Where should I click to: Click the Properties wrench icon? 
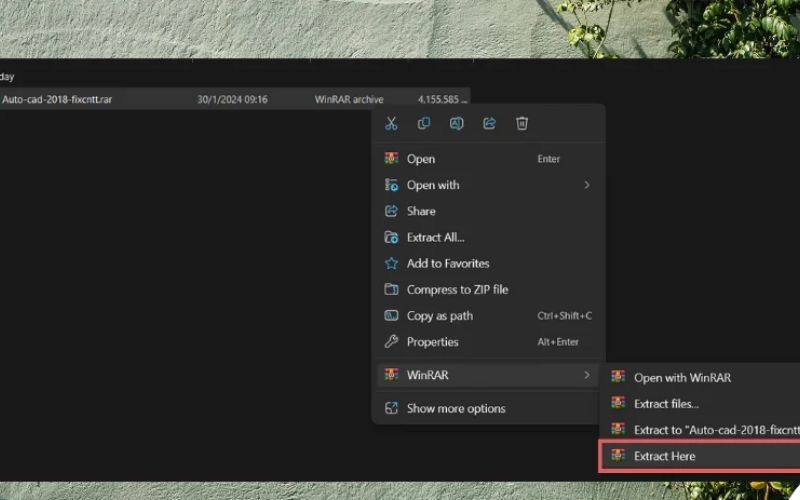pyautogui.click(x=391, y=341)
